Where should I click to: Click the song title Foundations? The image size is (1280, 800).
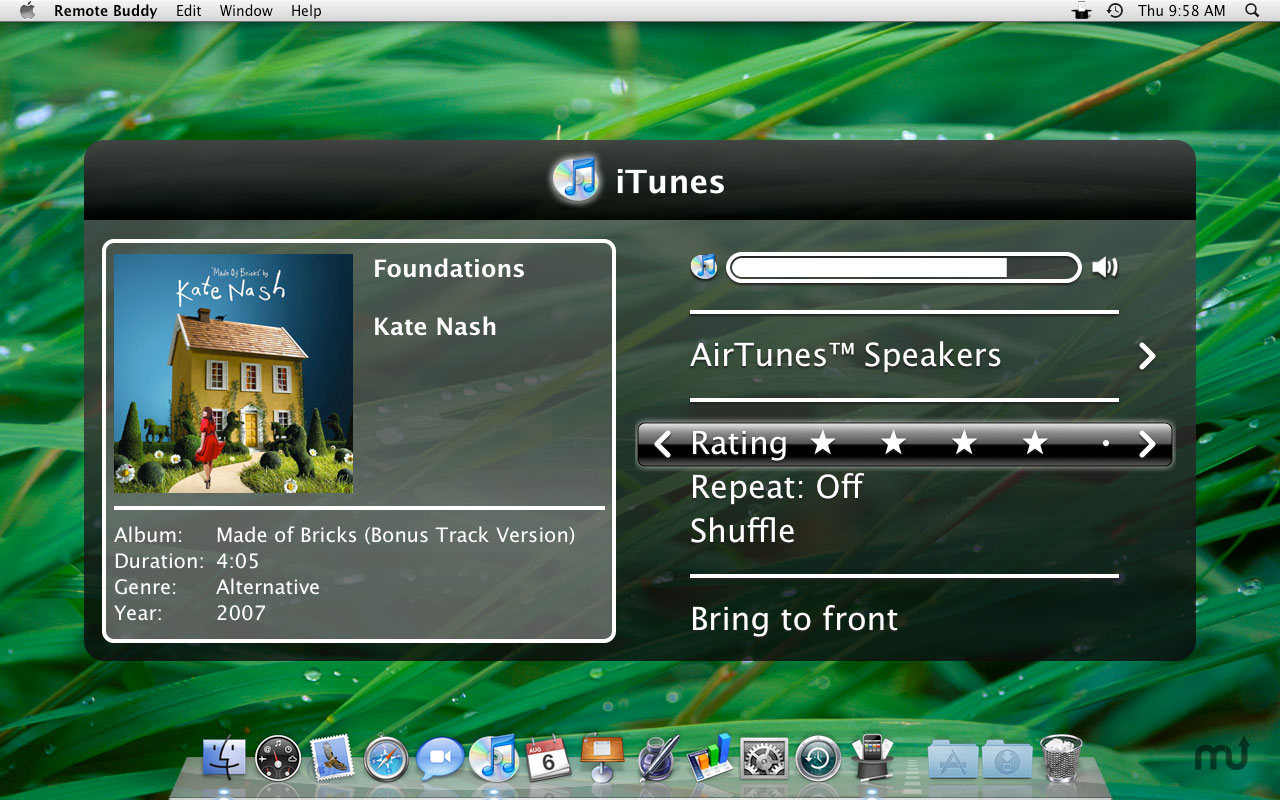449,269
